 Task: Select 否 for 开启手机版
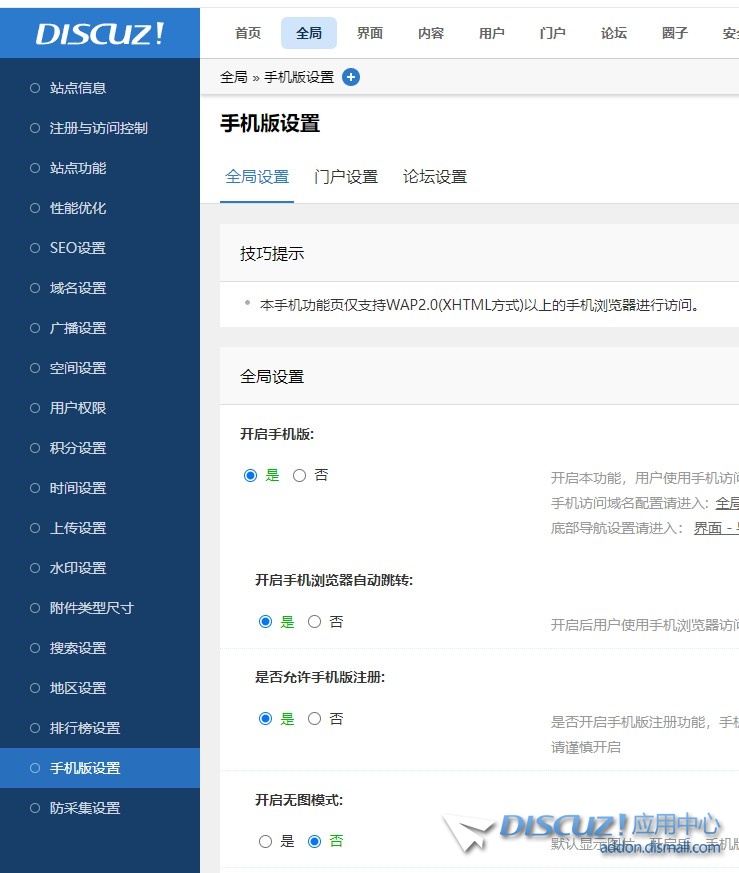point(300,476)
